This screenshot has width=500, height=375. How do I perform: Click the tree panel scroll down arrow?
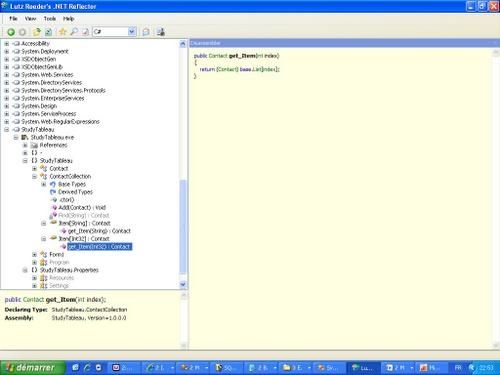pyautogui.click(x=183, y=284)
